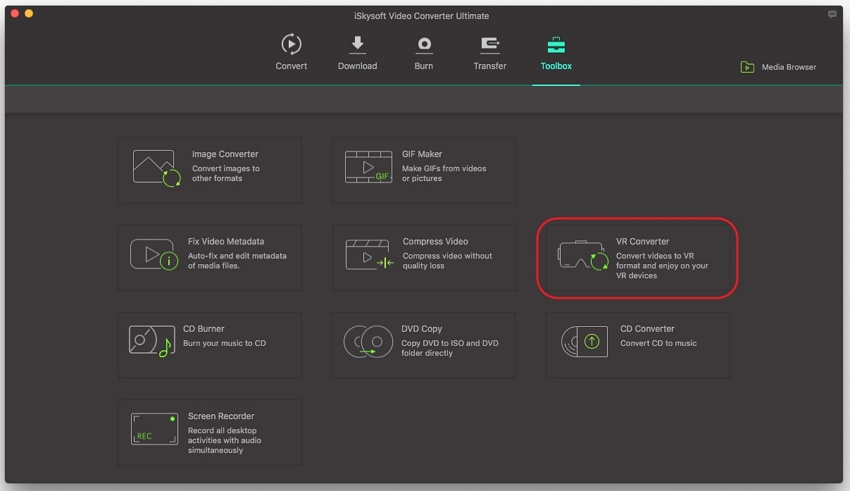Open the Image Converter tool icon
850x491 pixels.
[x=155, y=168]
